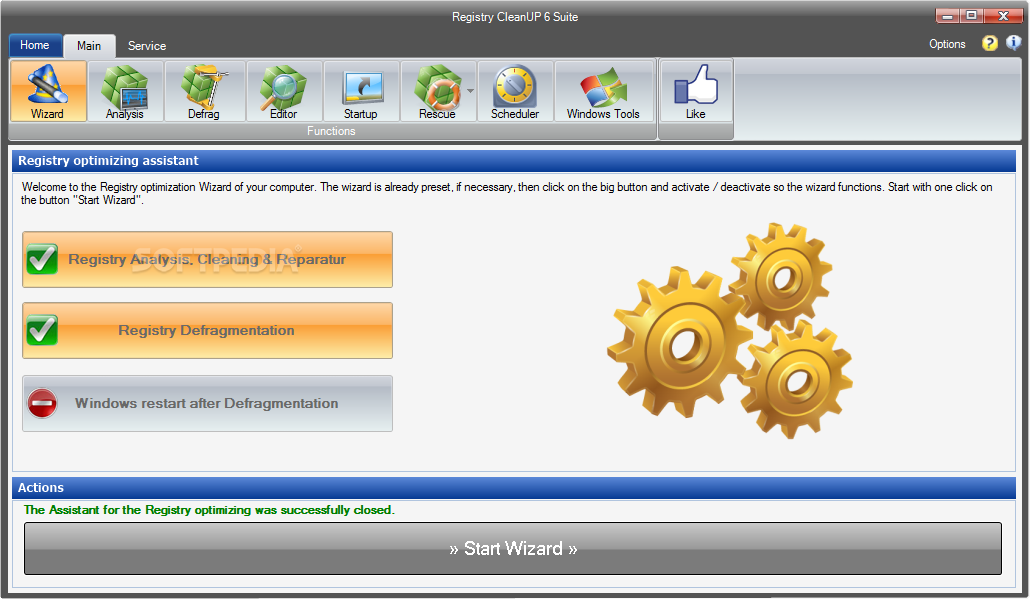
Task: Open the Startup manager
Action: [x=361, y=91]
